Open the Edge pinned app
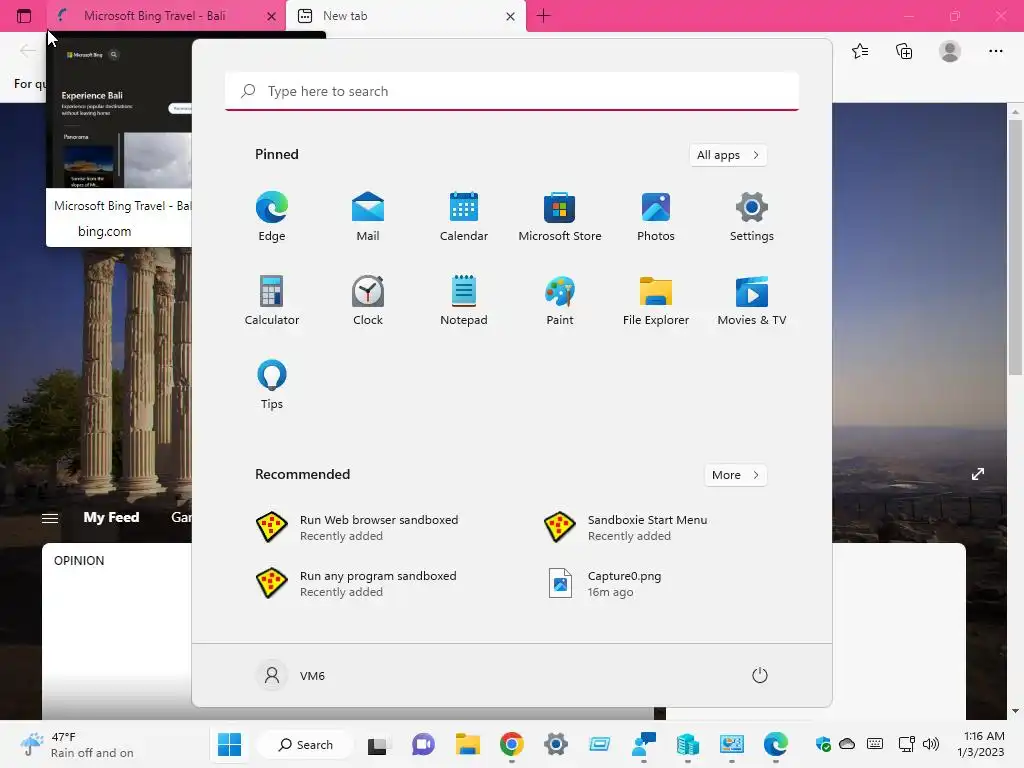The image size is (1024, 768). click(x=272, y=216)
